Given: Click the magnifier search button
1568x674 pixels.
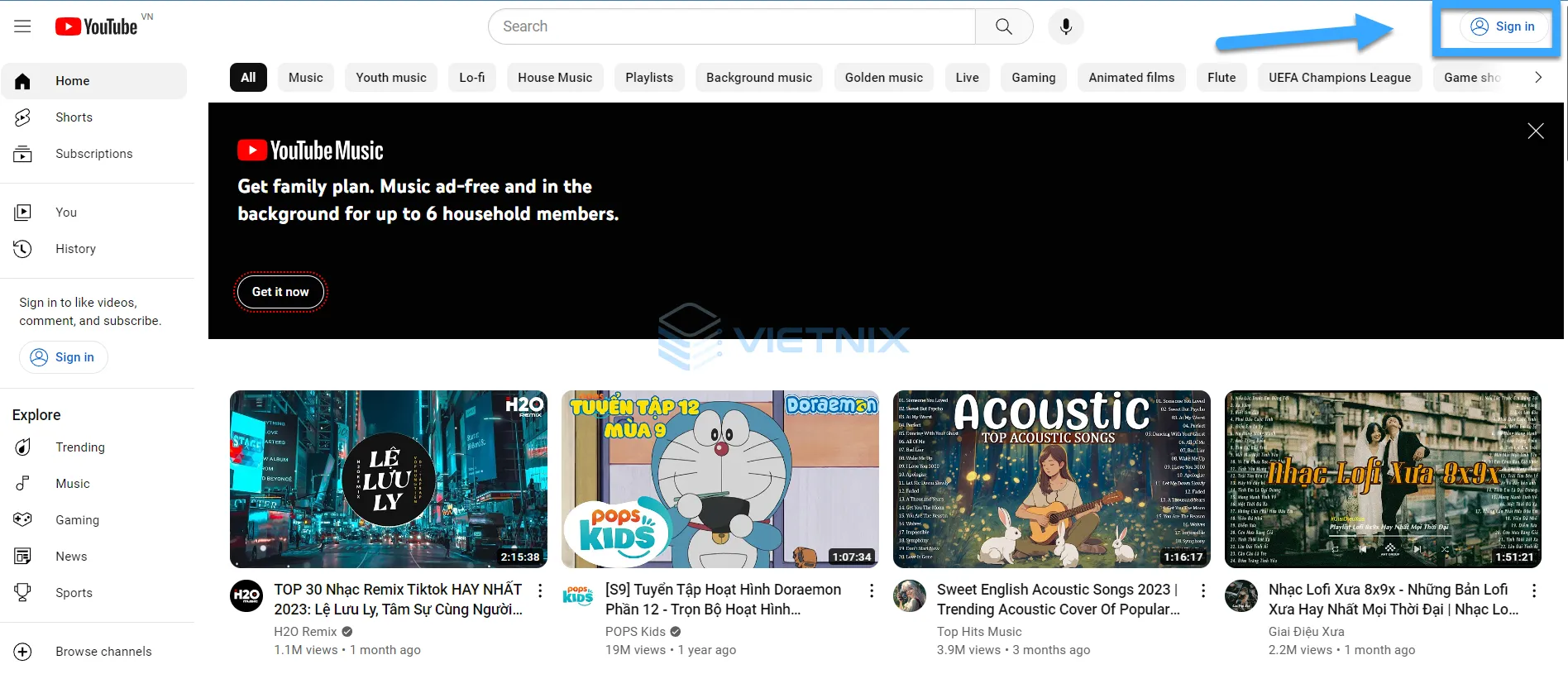Looking at the screenshot, I should (1004, 26).
